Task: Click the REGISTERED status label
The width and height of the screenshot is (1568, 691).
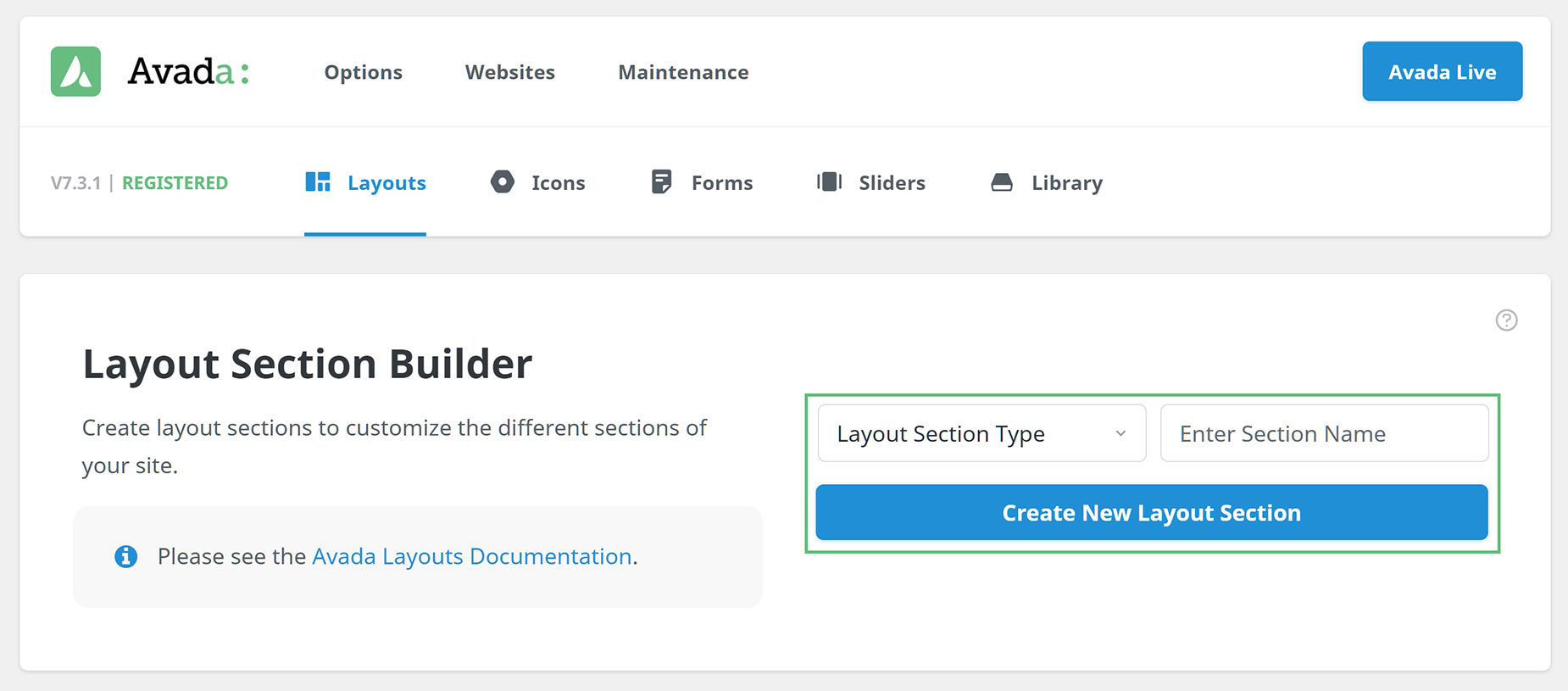Action: click(175, 182)
